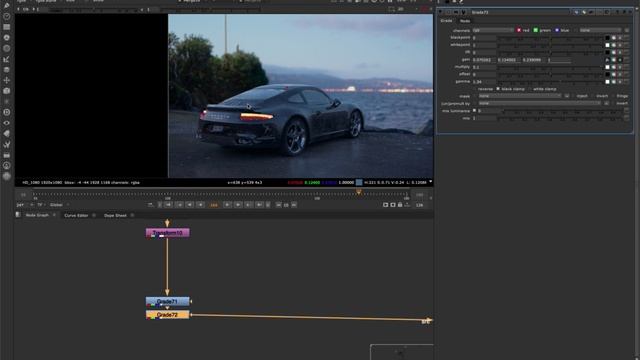This screenshot has height=360, width=640.
Task: Disable the black clamp checkbox
Action: [x=498, y=89]
